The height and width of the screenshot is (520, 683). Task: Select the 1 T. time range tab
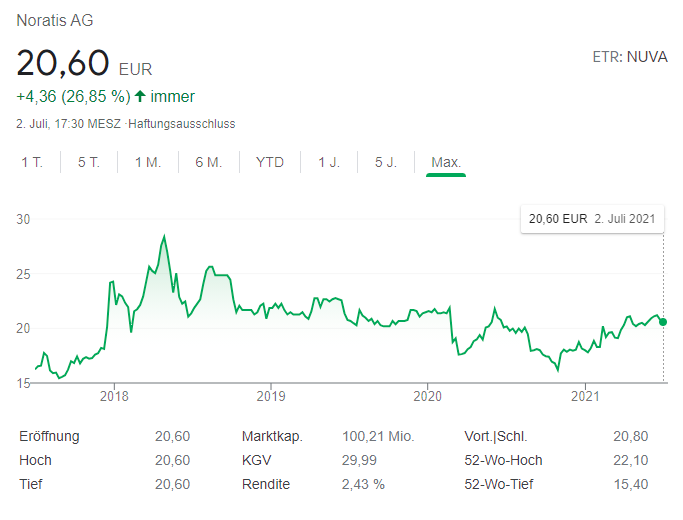(32, 162)
